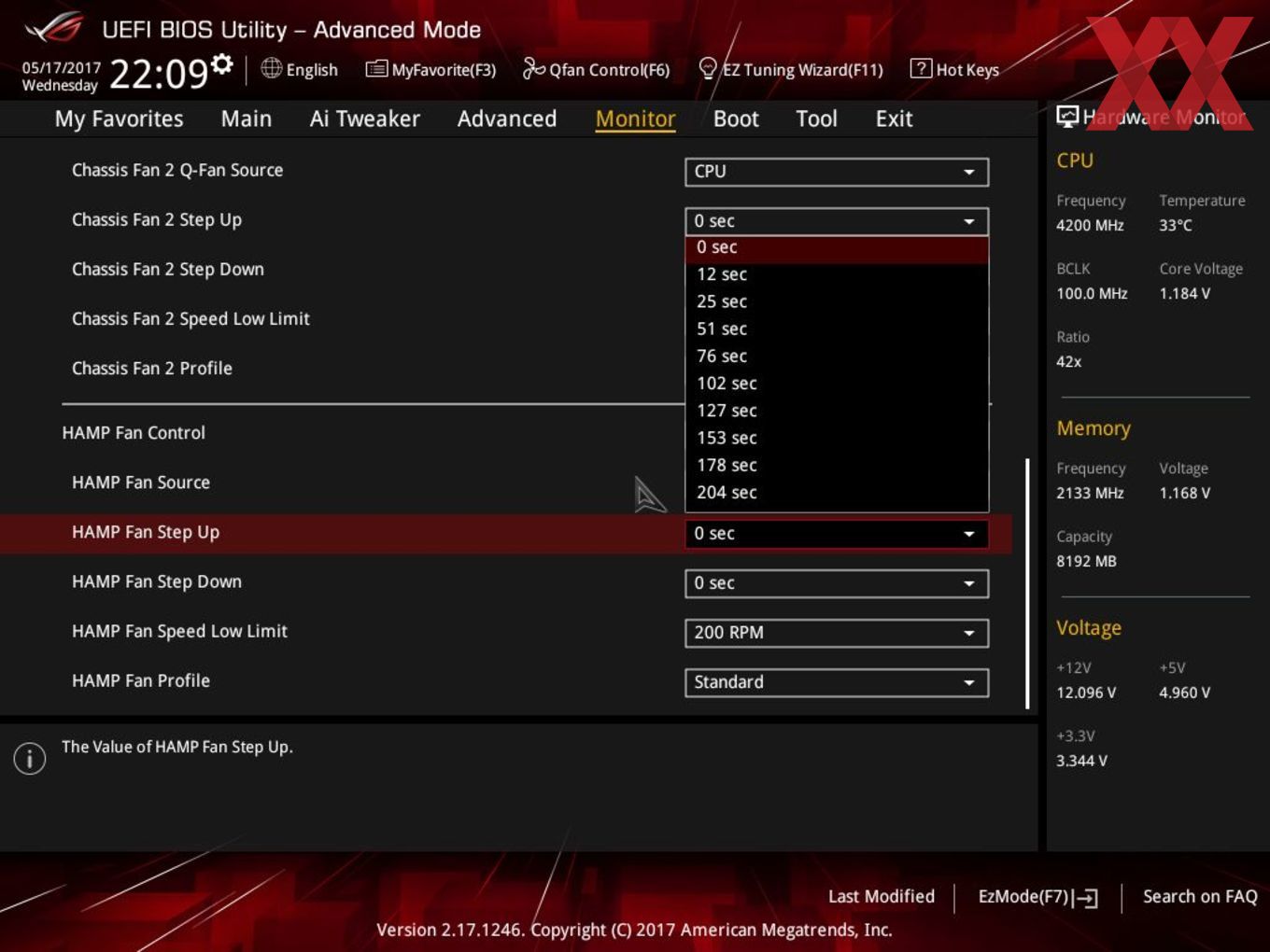Image resolution: width=1270 pixels, height=952 pixels.
Task: Choose 25 sec option
Action: click(837, 301)
